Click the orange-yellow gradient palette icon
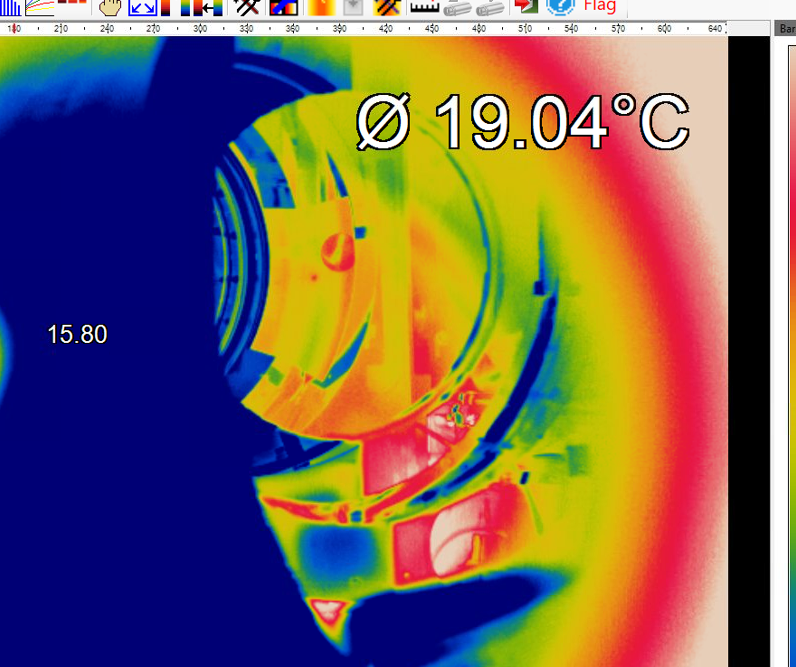 click(x=322, y=7)
